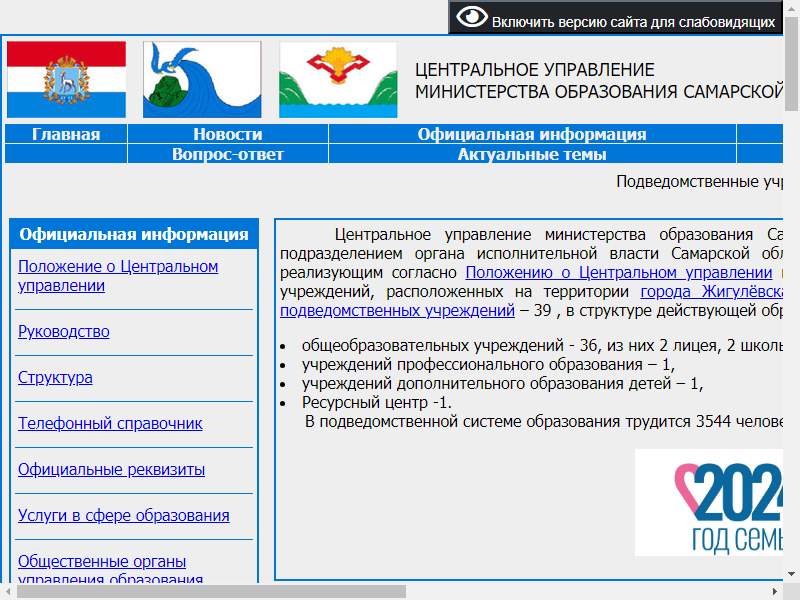Click the Официальная информация sidebar header

tap(134, 234)
